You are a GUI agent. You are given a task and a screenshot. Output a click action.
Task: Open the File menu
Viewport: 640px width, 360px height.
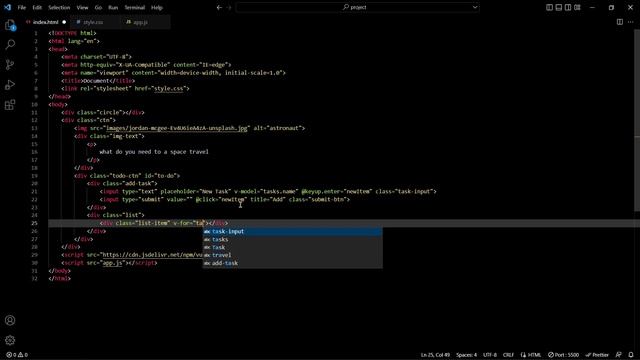point(22,7)
